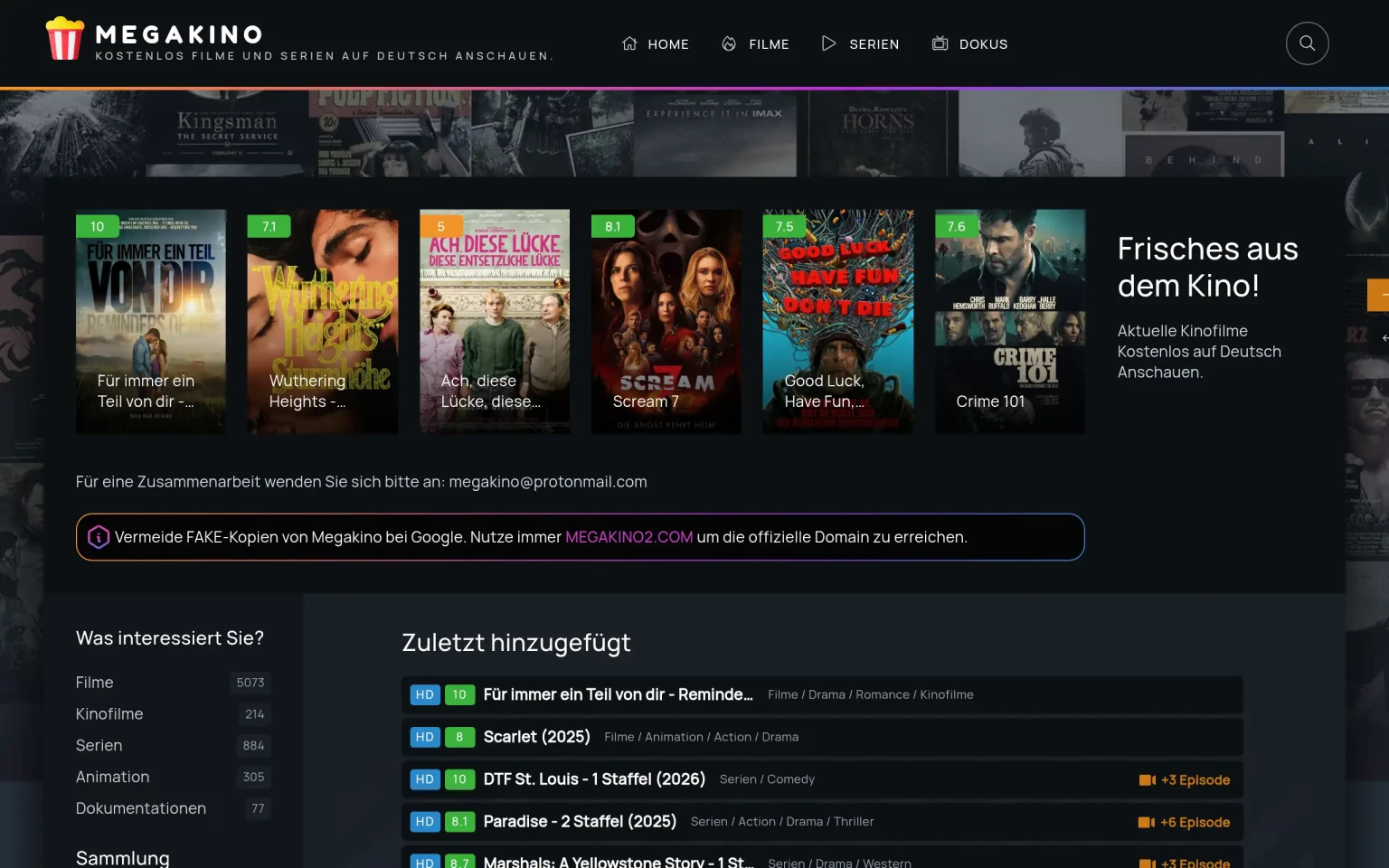This screenshot has height=868, width=1389.
Task: Select Serien in the sidebar categories
Action: click(99, 746)
